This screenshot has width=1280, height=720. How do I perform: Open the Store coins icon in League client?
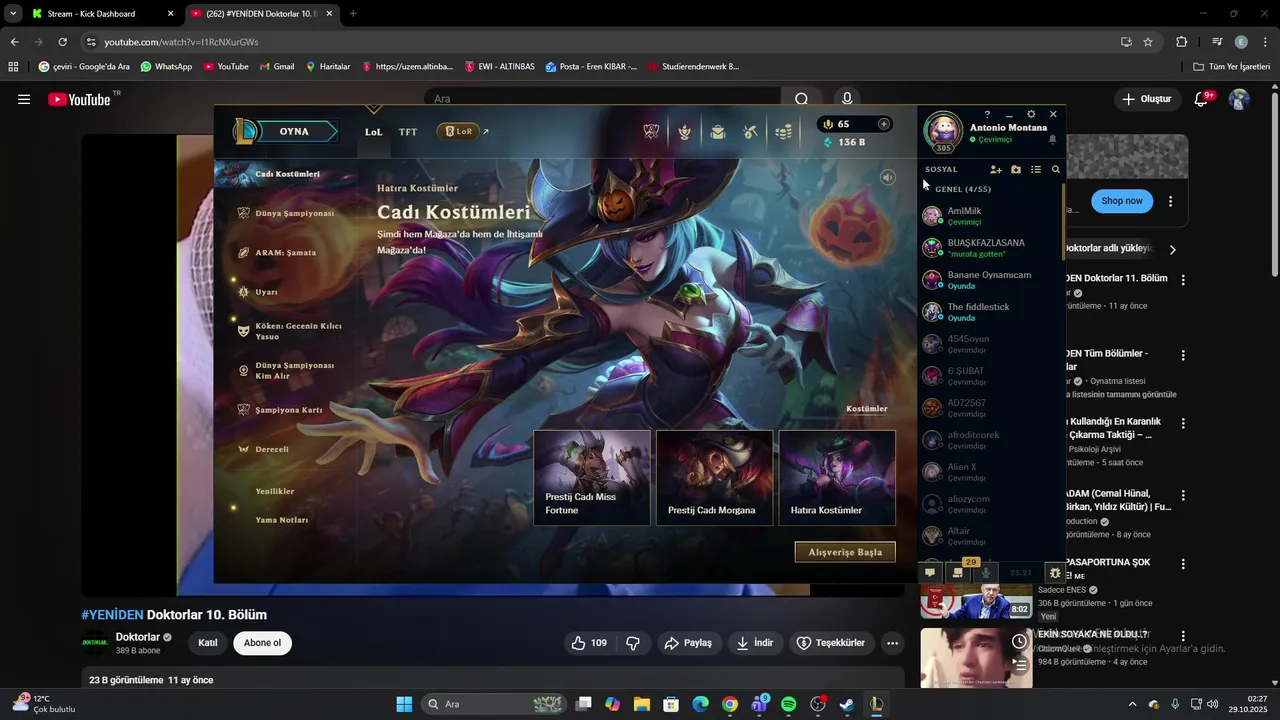[x=785, y=132]
